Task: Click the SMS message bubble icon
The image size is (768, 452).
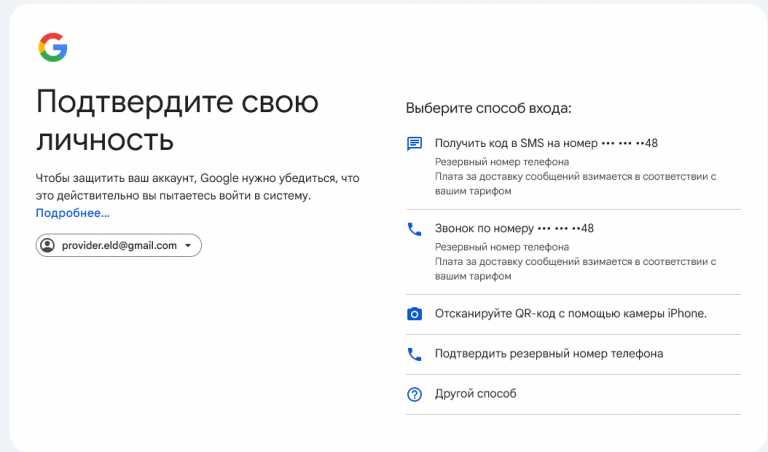Action: 414,144
